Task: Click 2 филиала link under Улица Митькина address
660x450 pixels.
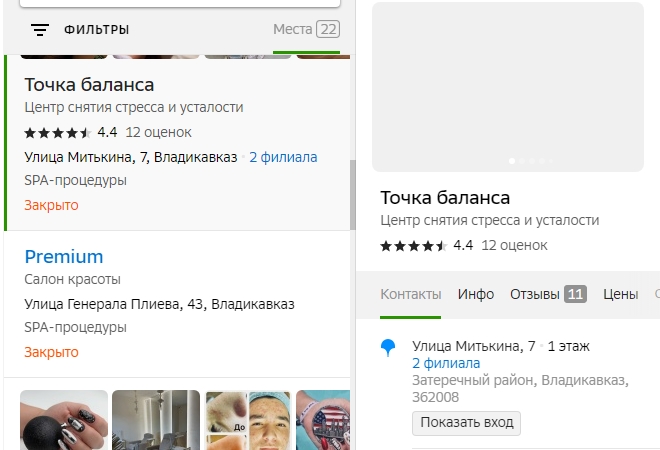Action: click(x=446, y=363)
